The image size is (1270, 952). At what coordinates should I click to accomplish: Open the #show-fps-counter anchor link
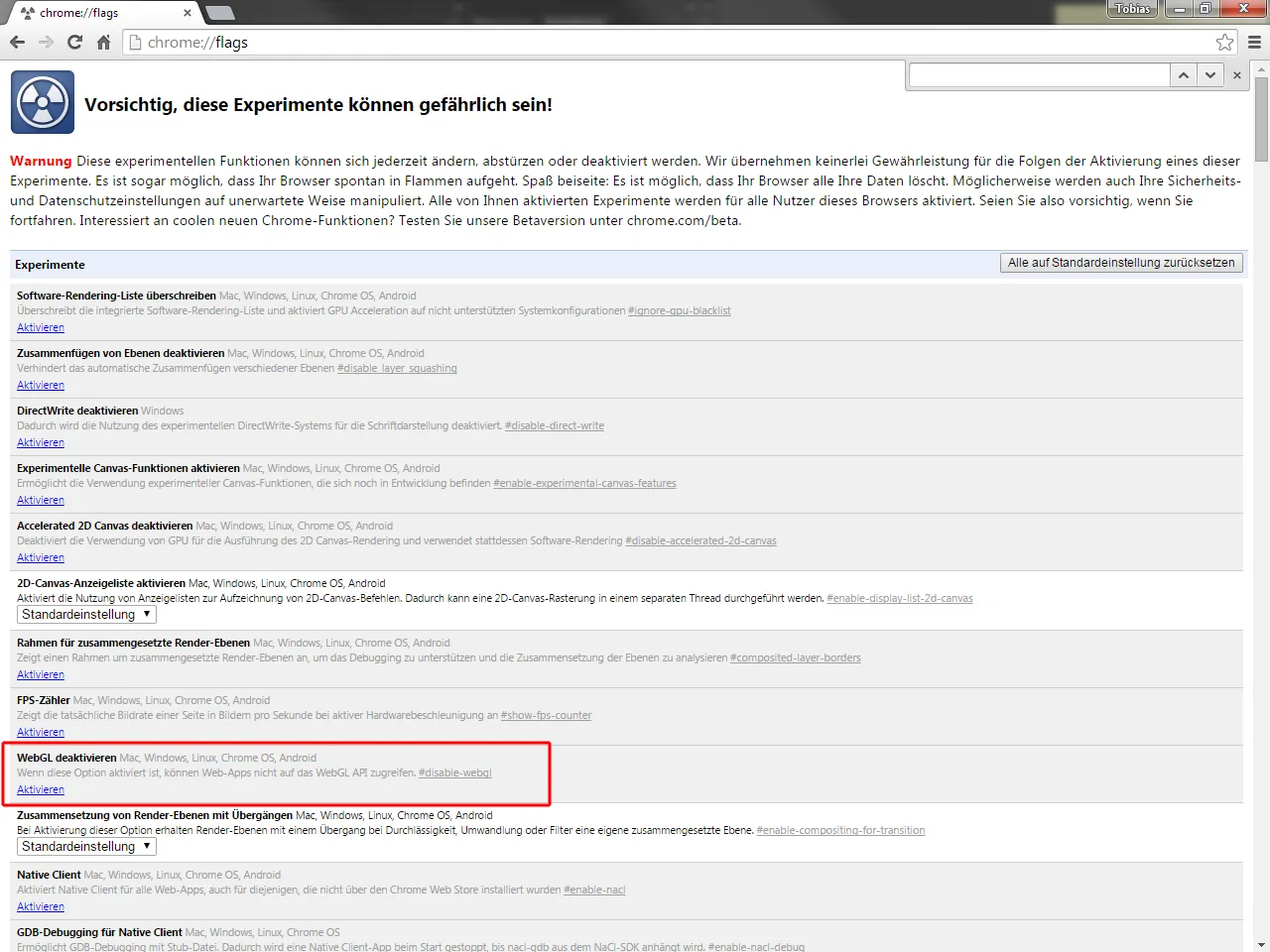[x=546, y=716]
